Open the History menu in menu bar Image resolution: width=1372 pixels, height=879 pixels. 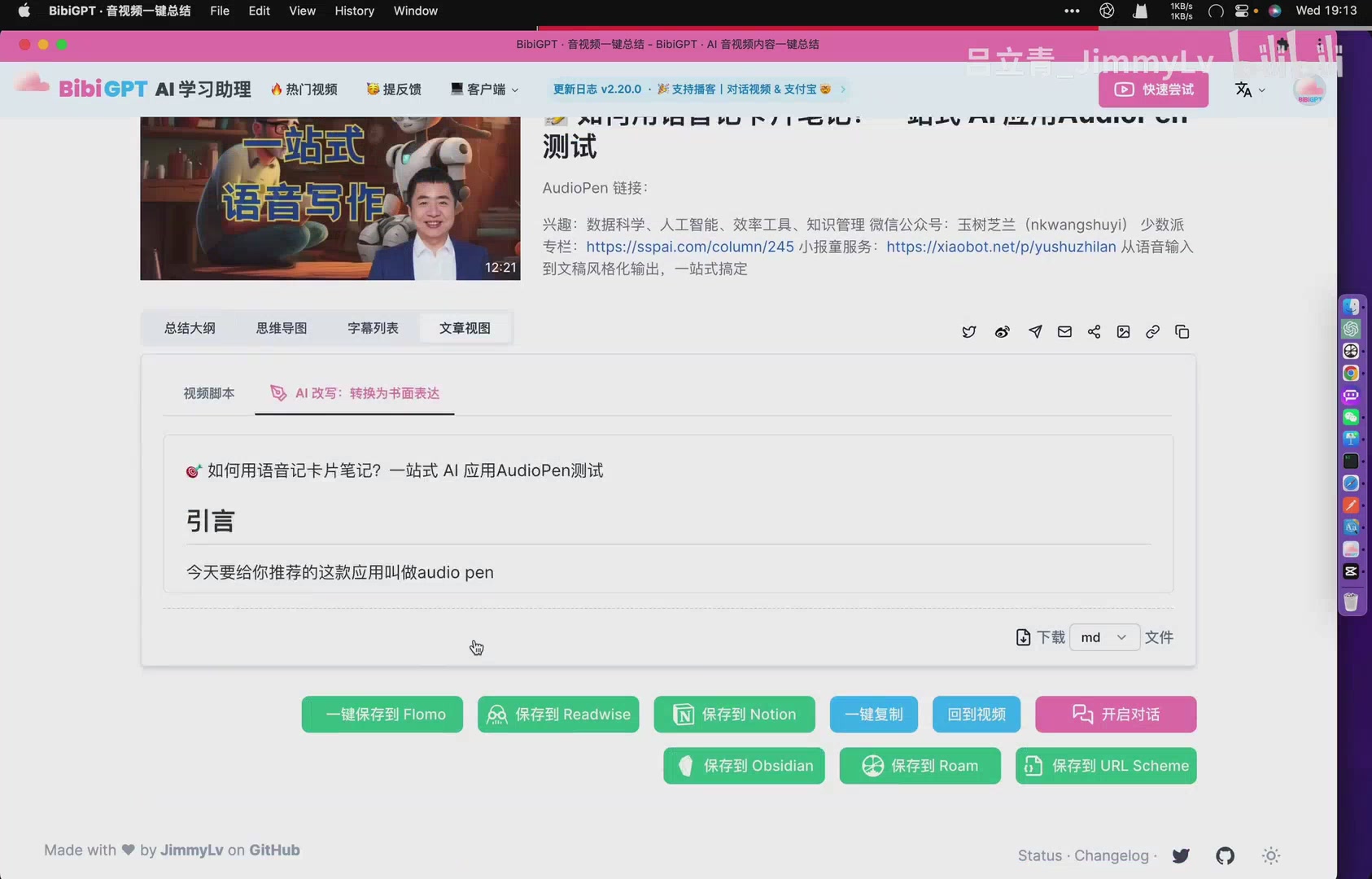click(354, 11)
